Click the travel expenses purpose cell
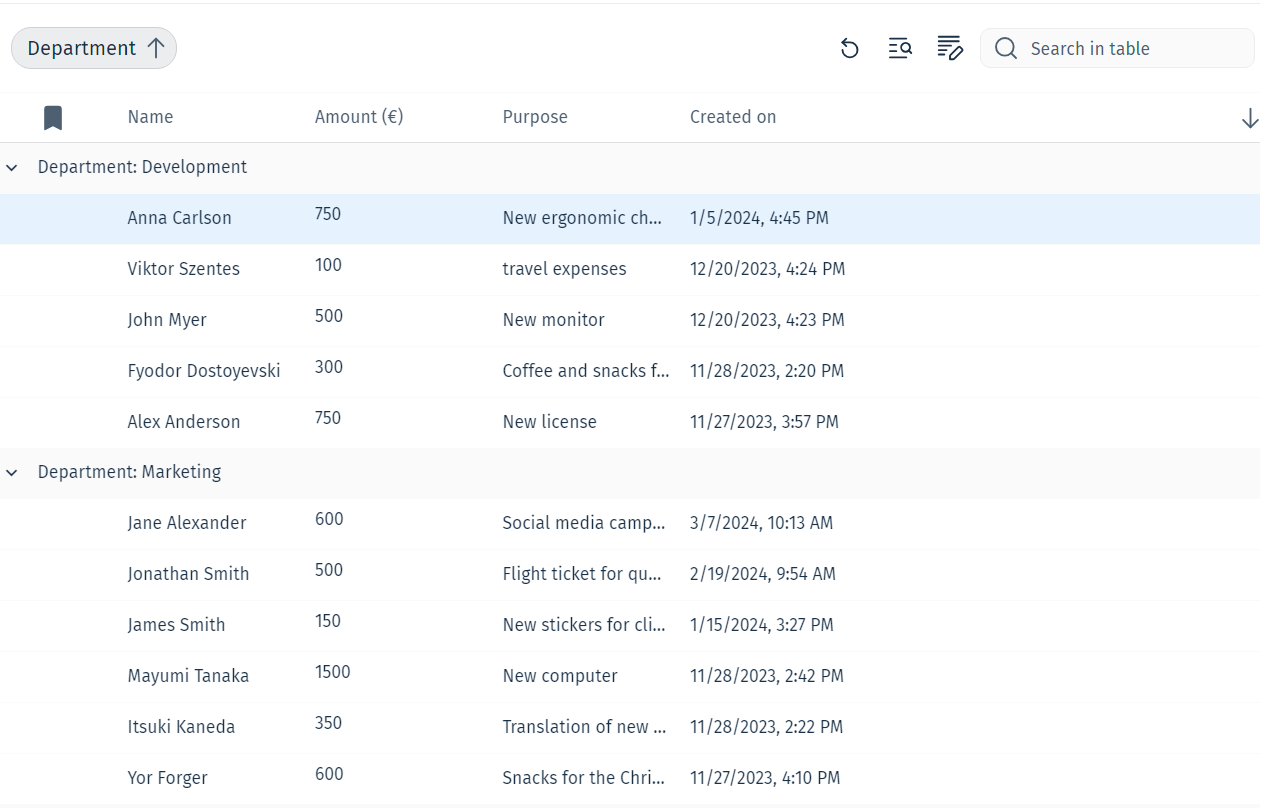This screenshot has height=808, width=1262. point(564,269)
